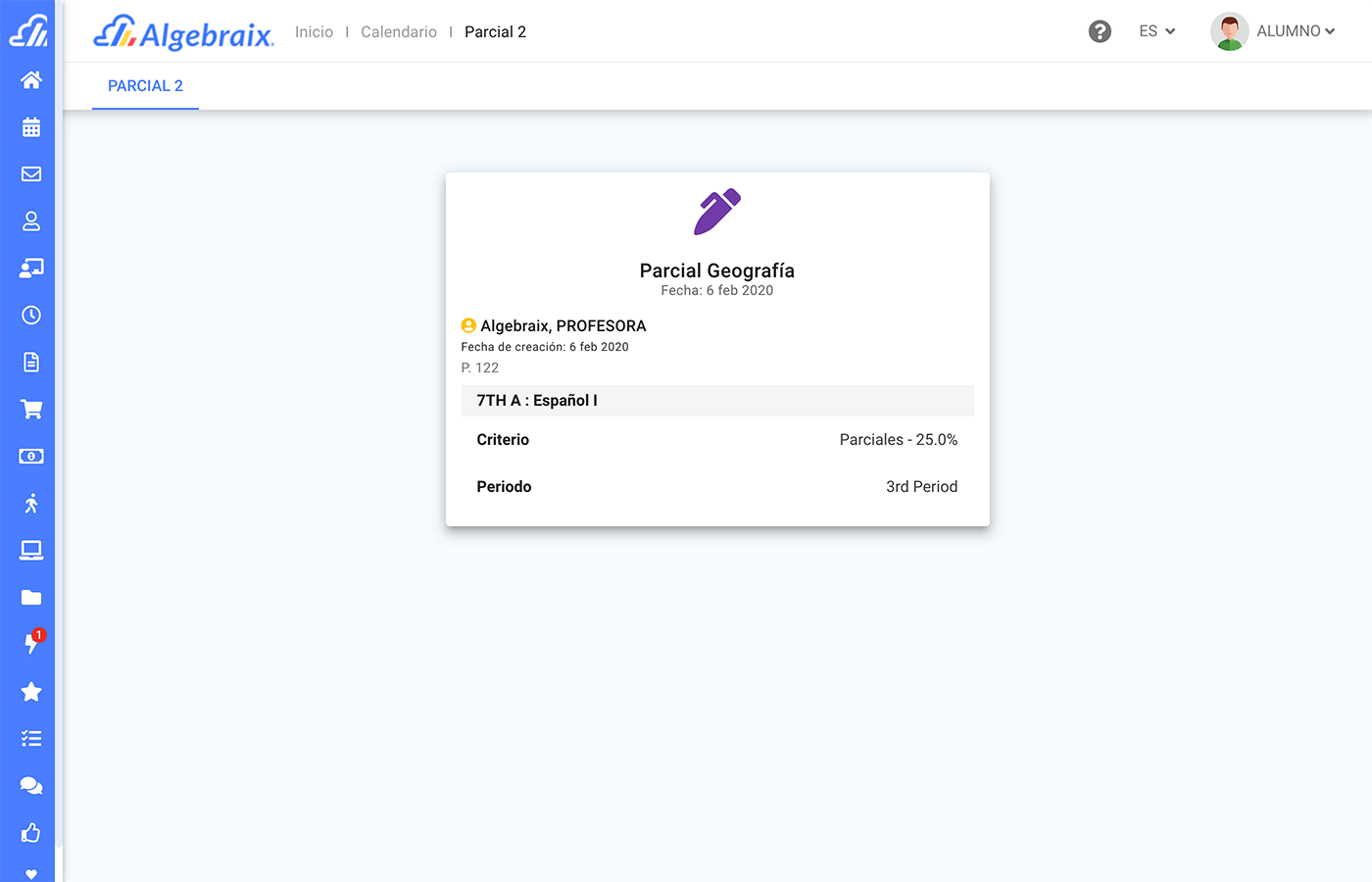Open the clock icon in sidebar
This screenshot has width=1372, height=882.
(31, 316)
